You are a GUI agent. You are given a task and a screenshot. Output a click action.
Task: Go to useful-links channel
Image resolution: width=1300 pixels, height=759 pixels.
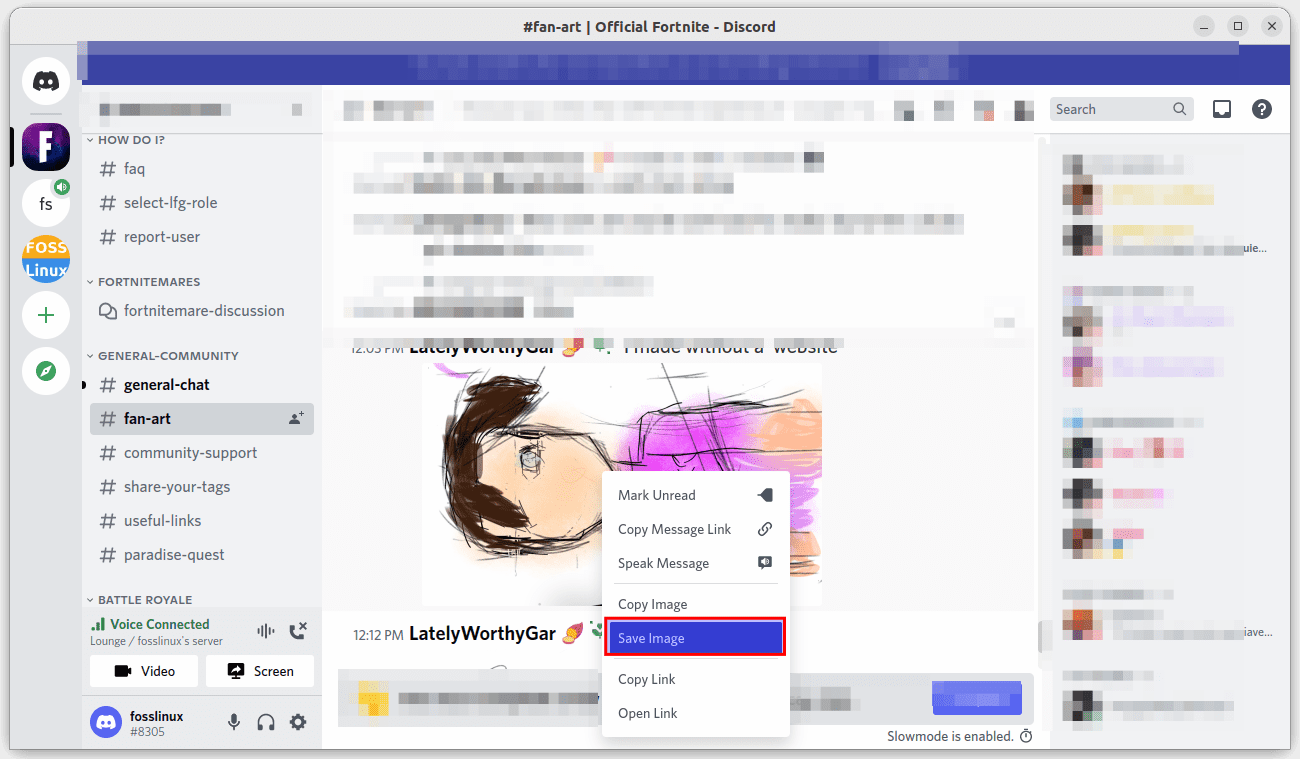202,521
